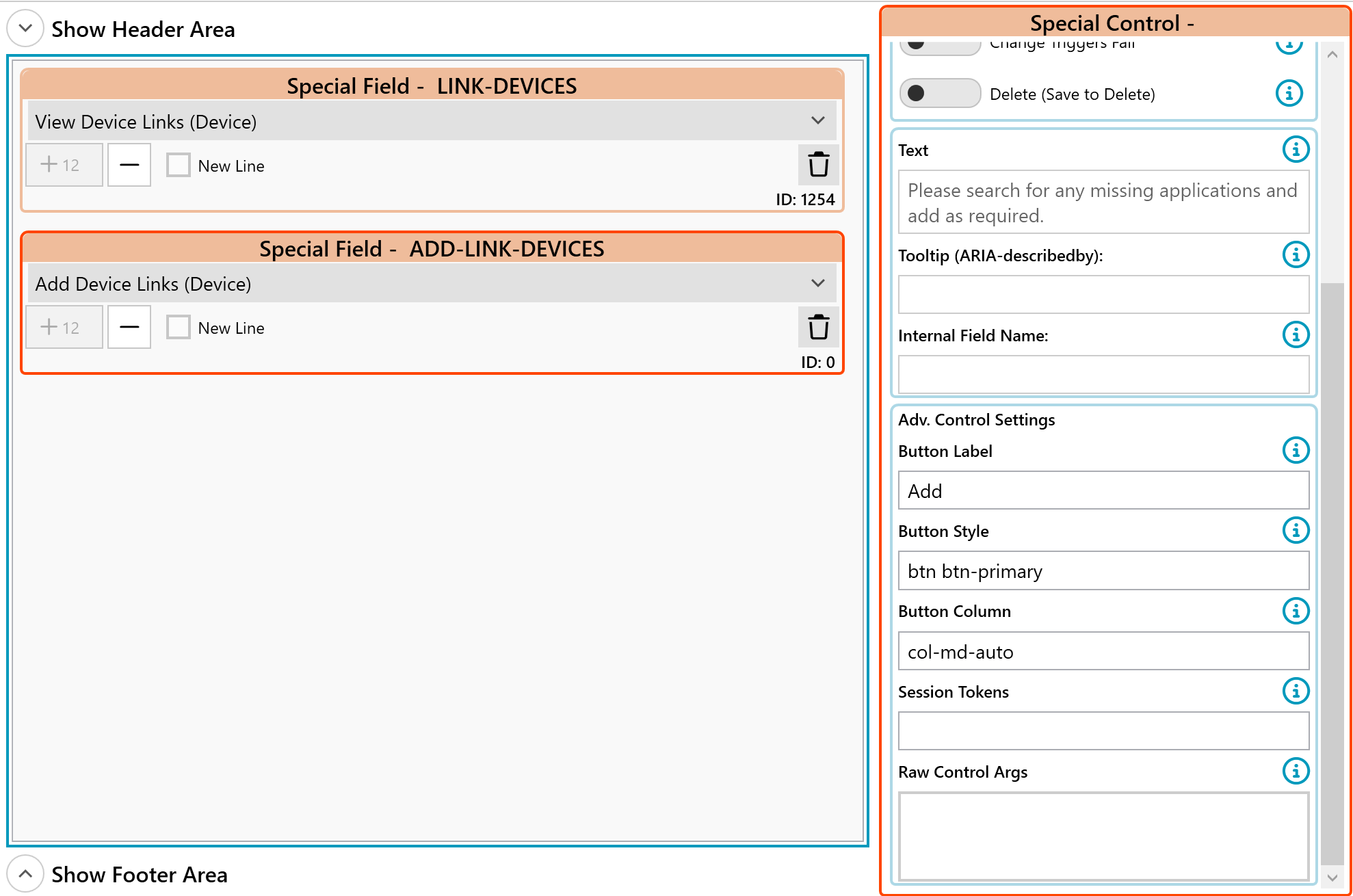This screenshot has width=1353, height=896.
Task: Click minus button on ADD-LINK-DEVICES field
Action: [x=129, y=327]
